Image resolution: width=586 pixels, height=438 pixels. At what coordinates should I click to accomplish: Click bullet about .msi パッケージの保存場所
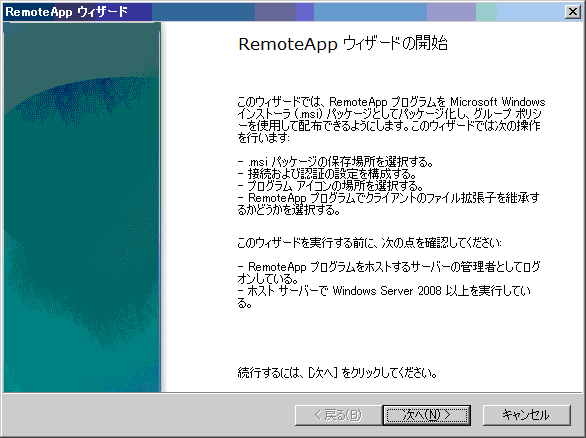[x=335, y=162]
